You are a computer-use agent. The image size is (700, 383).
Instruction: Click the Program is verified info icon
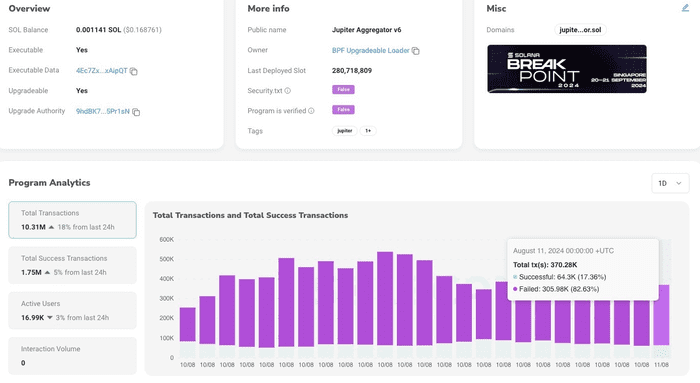pos(311,111)
